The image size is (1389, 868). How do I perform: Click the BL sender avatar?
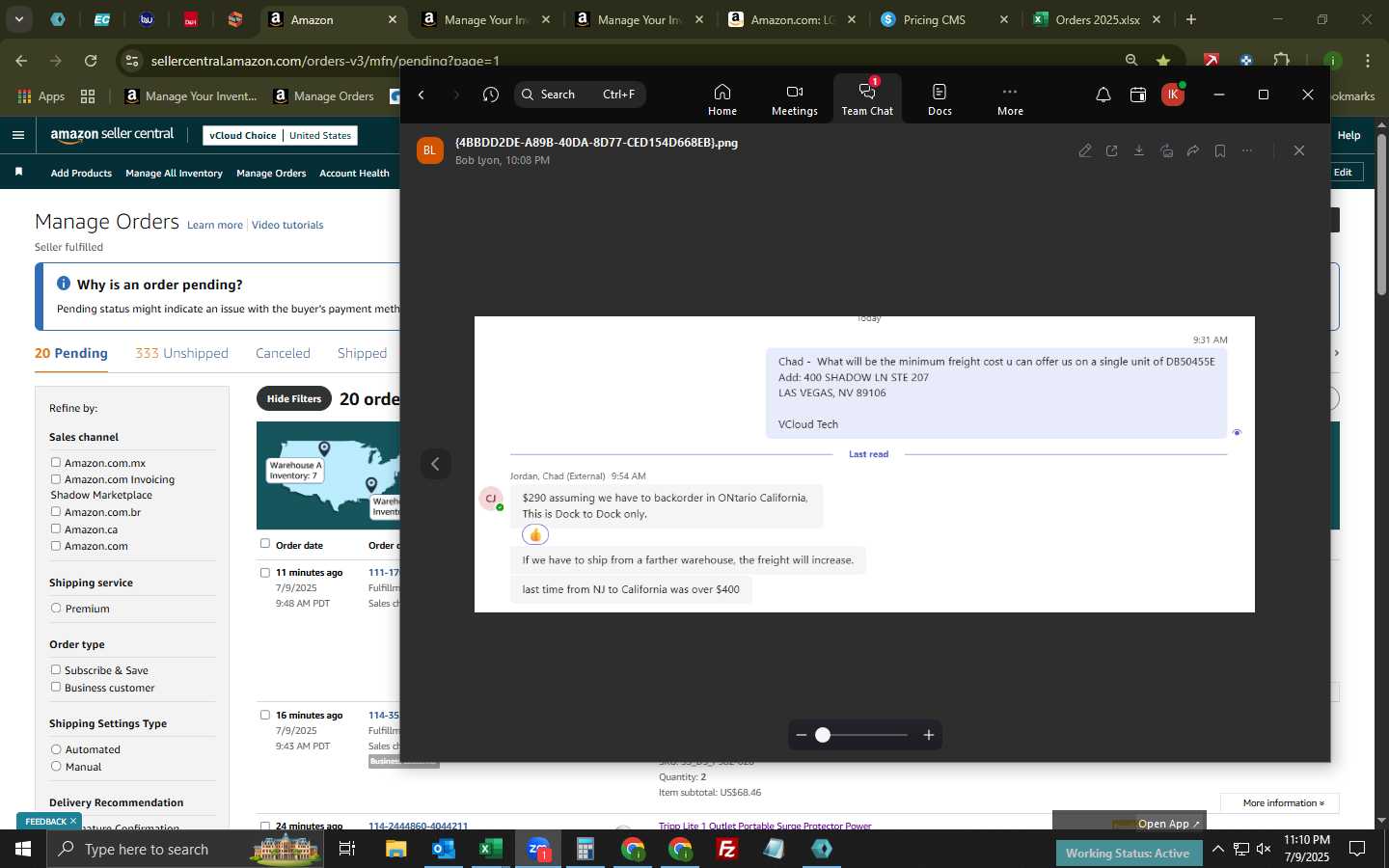click(x=430, y=150)
